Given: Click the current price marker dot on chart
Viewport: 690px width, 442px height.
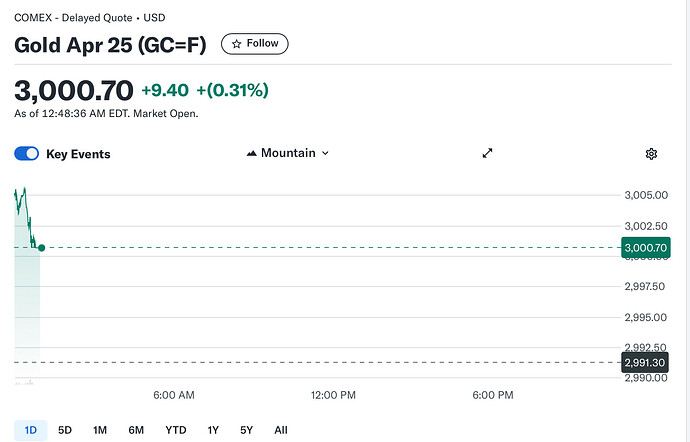Looking at the screenshot, I should (41, 247).
